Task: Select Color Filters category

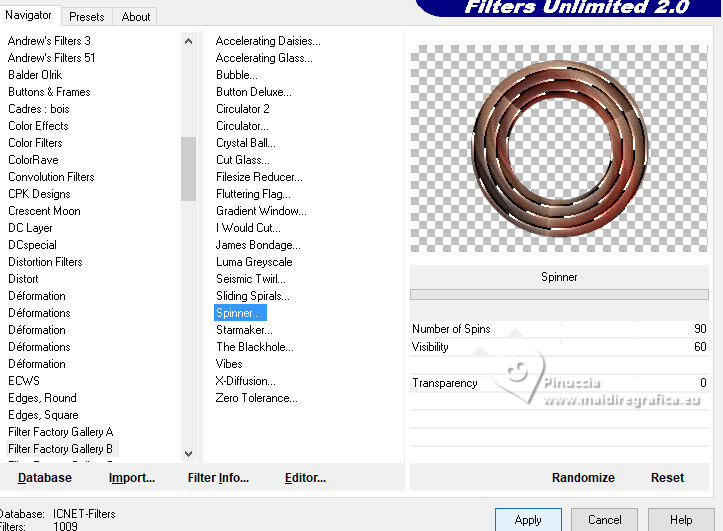Action: tap(35, 143)
